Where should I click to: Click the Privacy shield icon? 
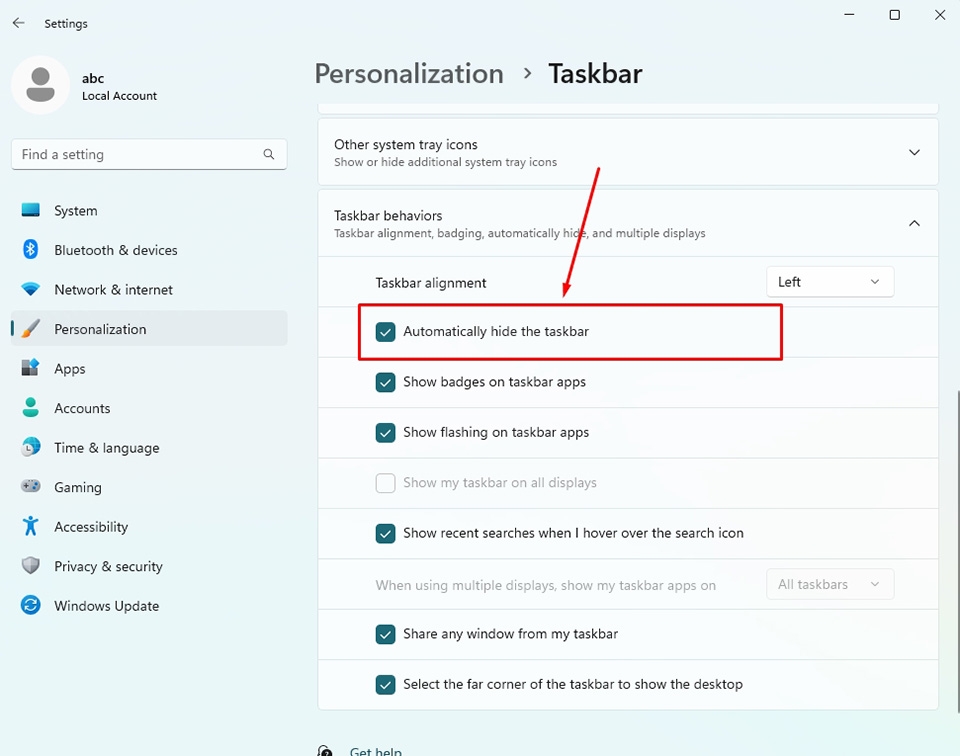31,566
